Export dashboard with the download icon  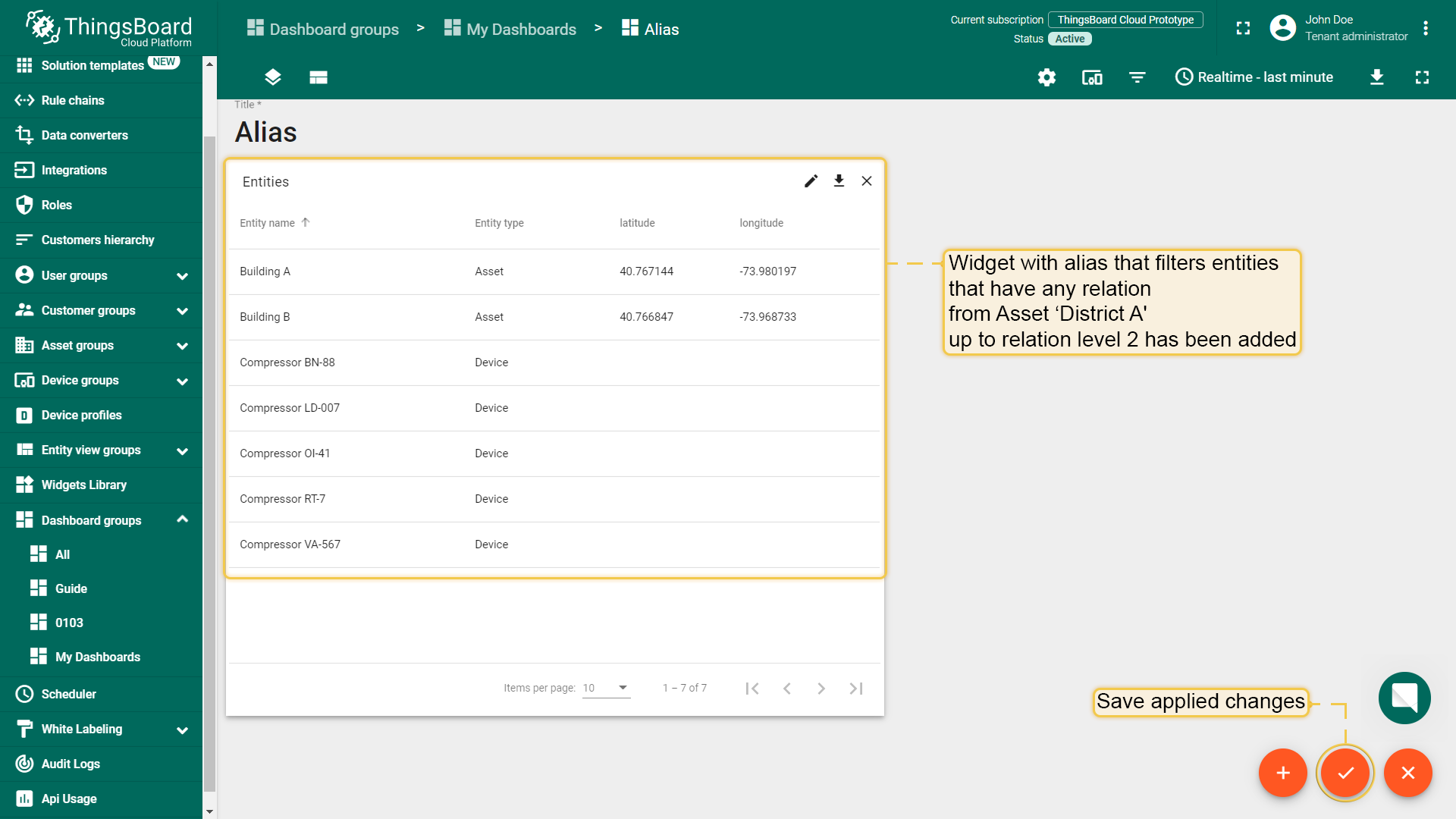tap(1377, 77)
